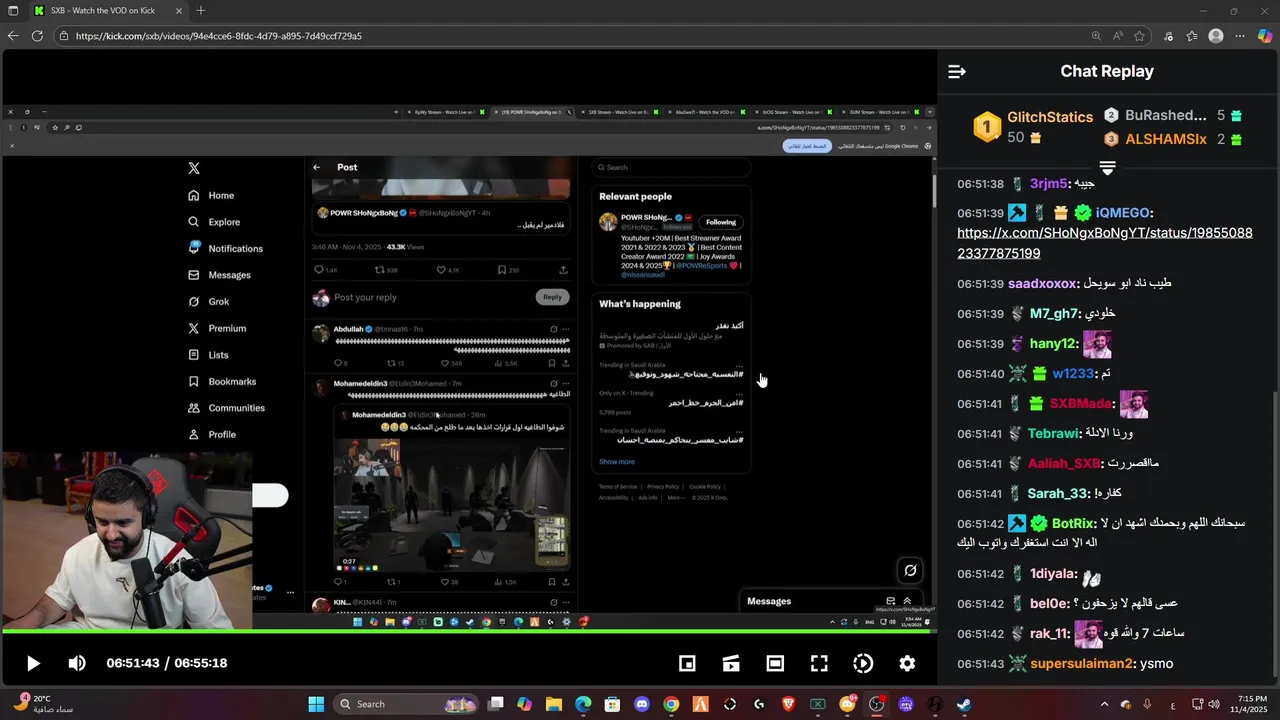This screenshot has height=720, width=1280.
Task: Open GlitchStatics leaderboard entry
Action: [1034, 126]
